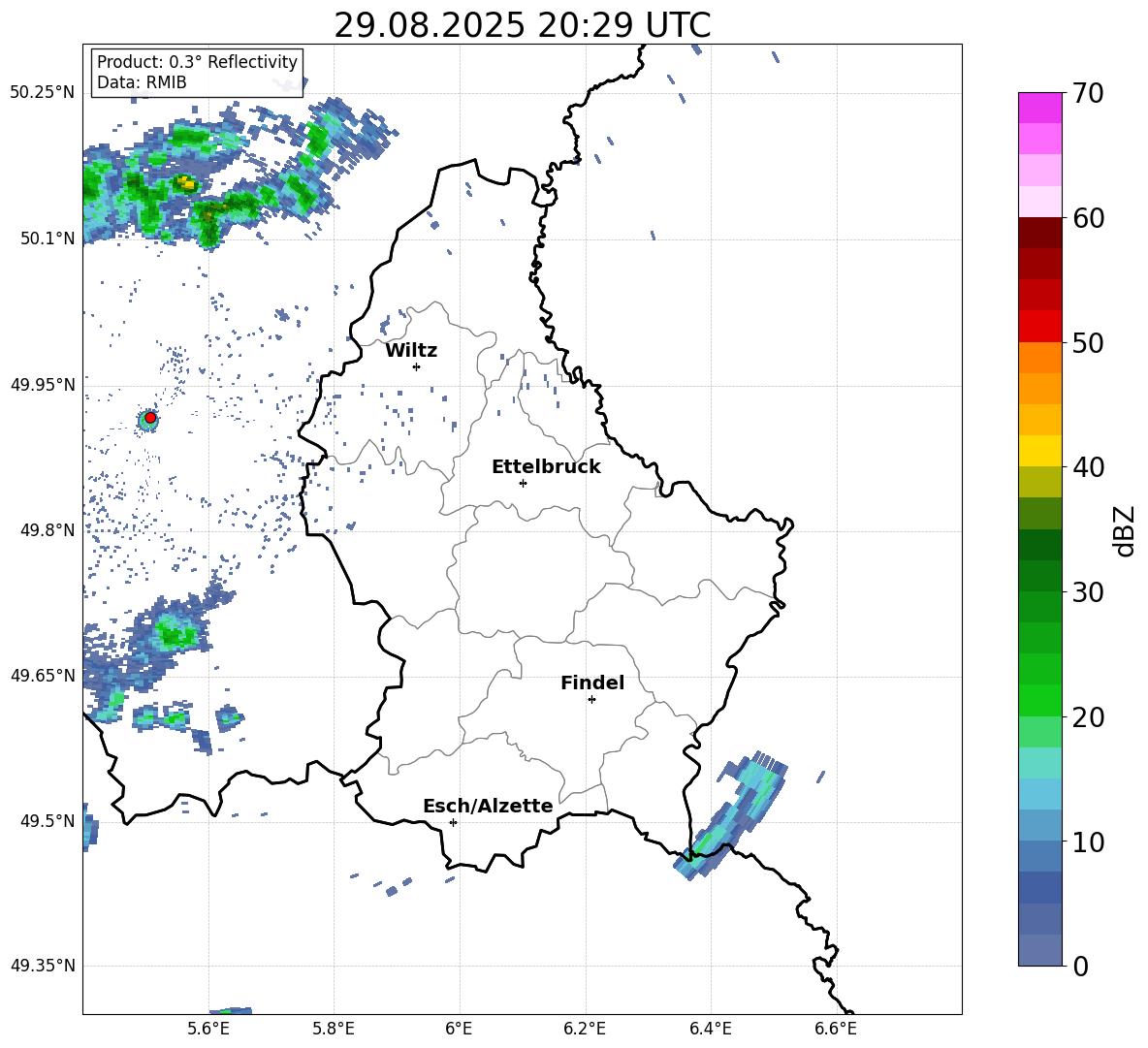Click the 6.6°E longitude label
Screen dimensions: 1148x1048
[x=836, y=1029]
